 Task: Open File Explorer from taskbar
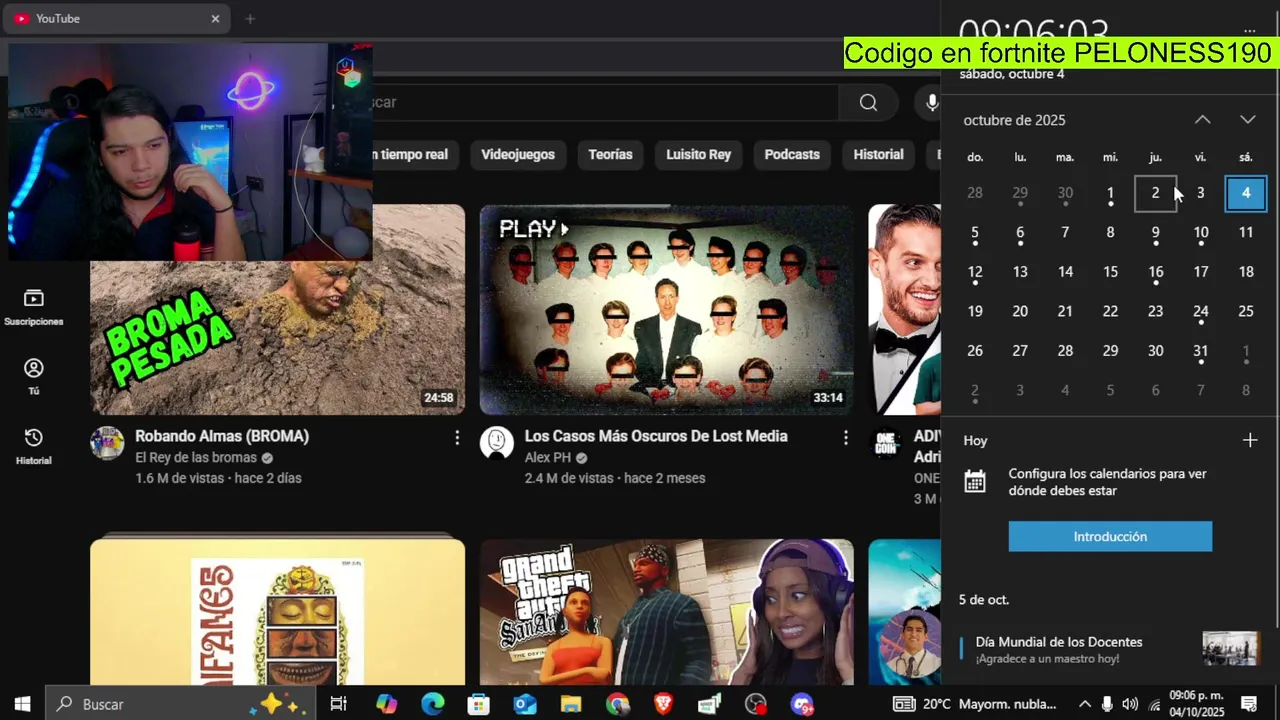(571, 704)
